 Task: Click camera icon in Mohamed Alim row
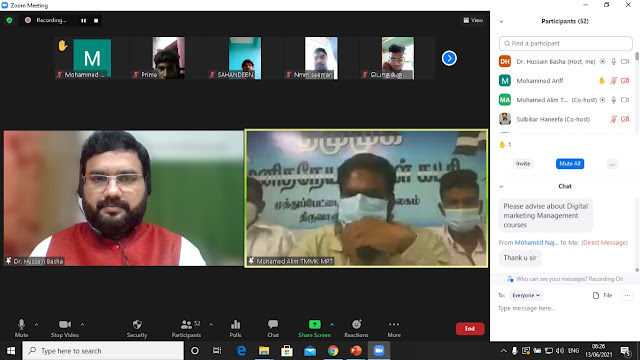tap(625, 100)
